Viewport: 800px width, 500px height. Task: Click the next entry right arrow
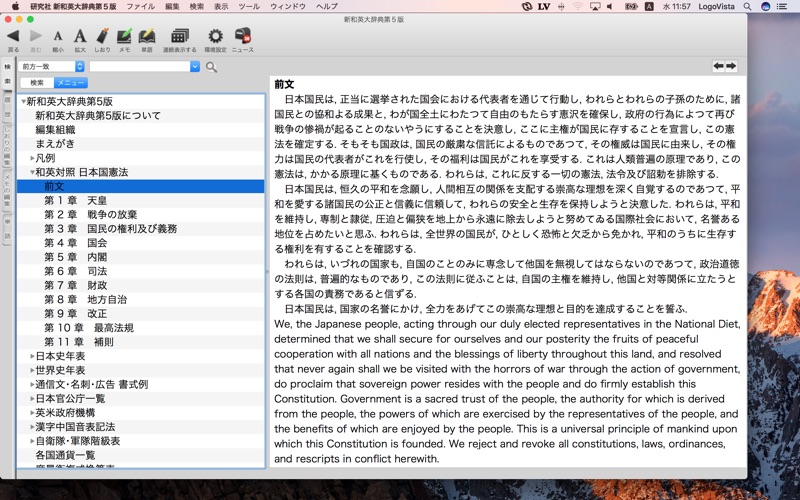coord(731,66)
